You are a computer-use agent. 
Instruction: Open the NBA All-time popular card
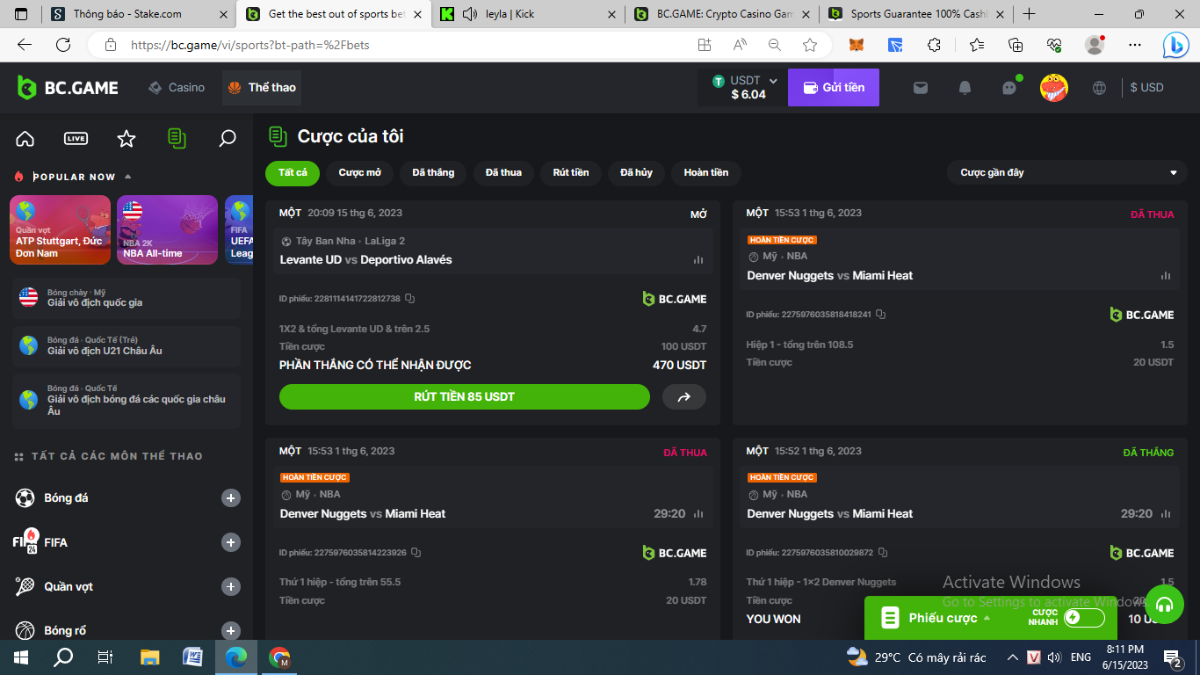click(167, 230)
